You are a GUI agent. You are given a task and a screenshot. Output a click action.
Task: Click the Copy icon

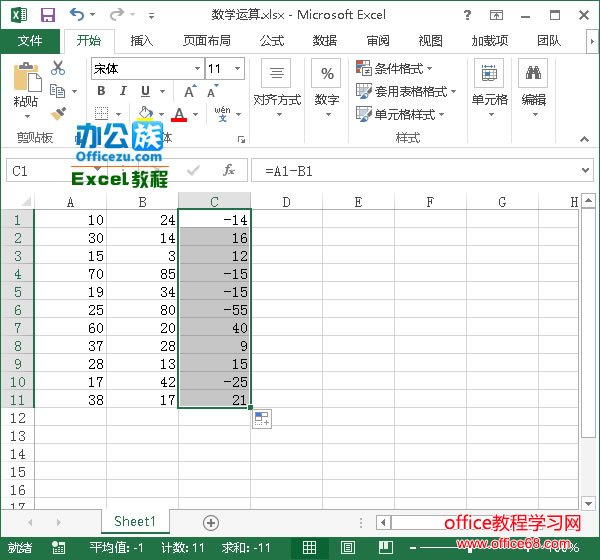pos(58,91)
